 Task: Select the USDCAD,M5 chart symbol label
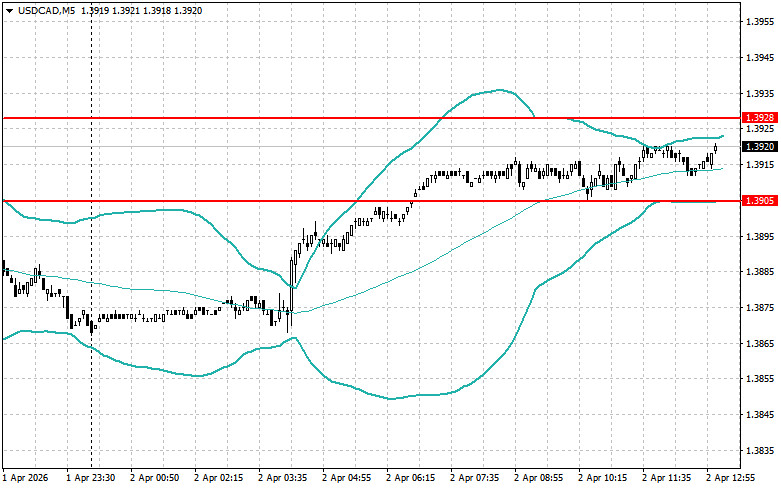pos(46,10)
